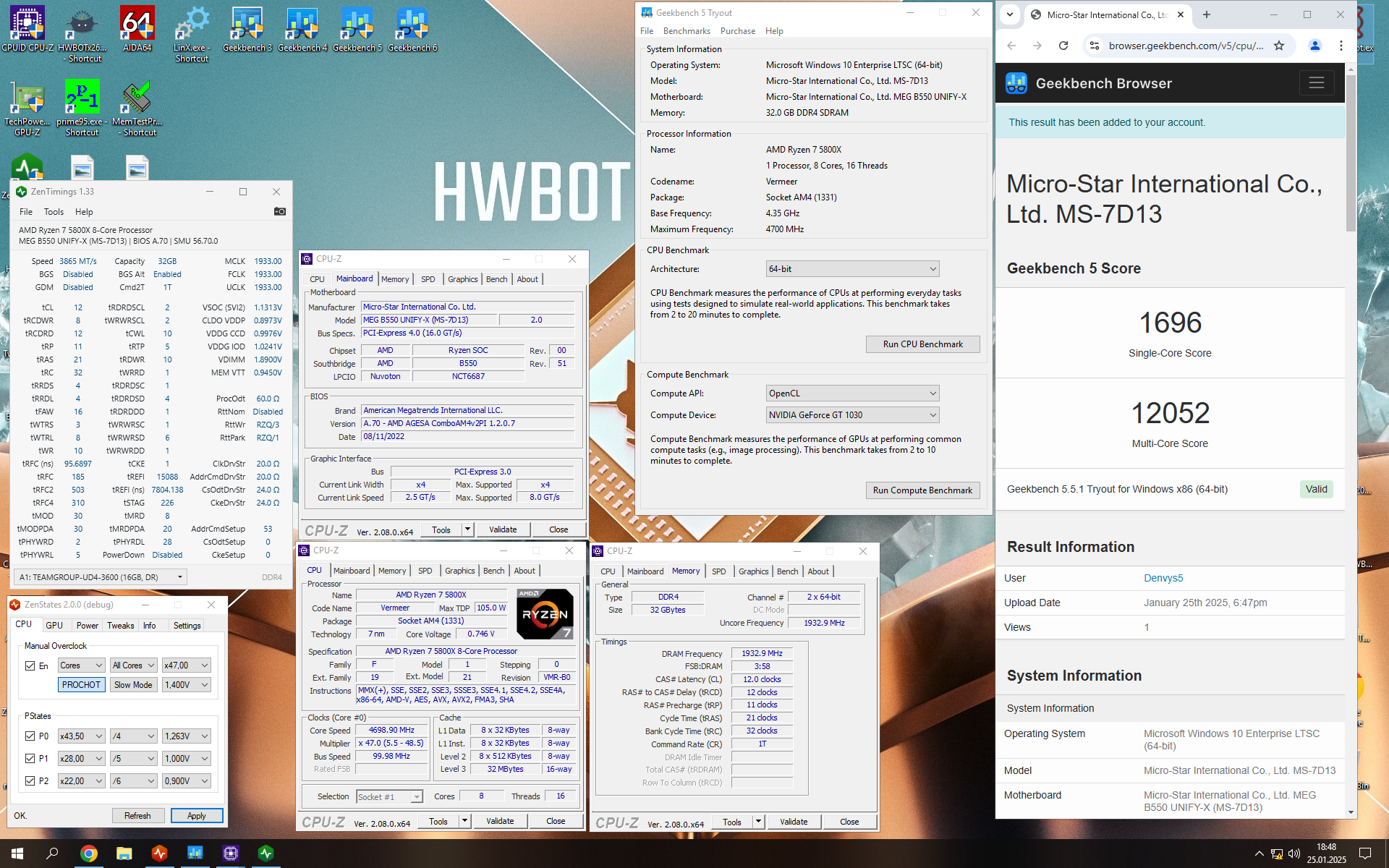The width and height of the screenshot is (1389, 868).
Task: Open the Compute Device GeForce GT 1030 dropdown
Action: click(x=852, y=415)
